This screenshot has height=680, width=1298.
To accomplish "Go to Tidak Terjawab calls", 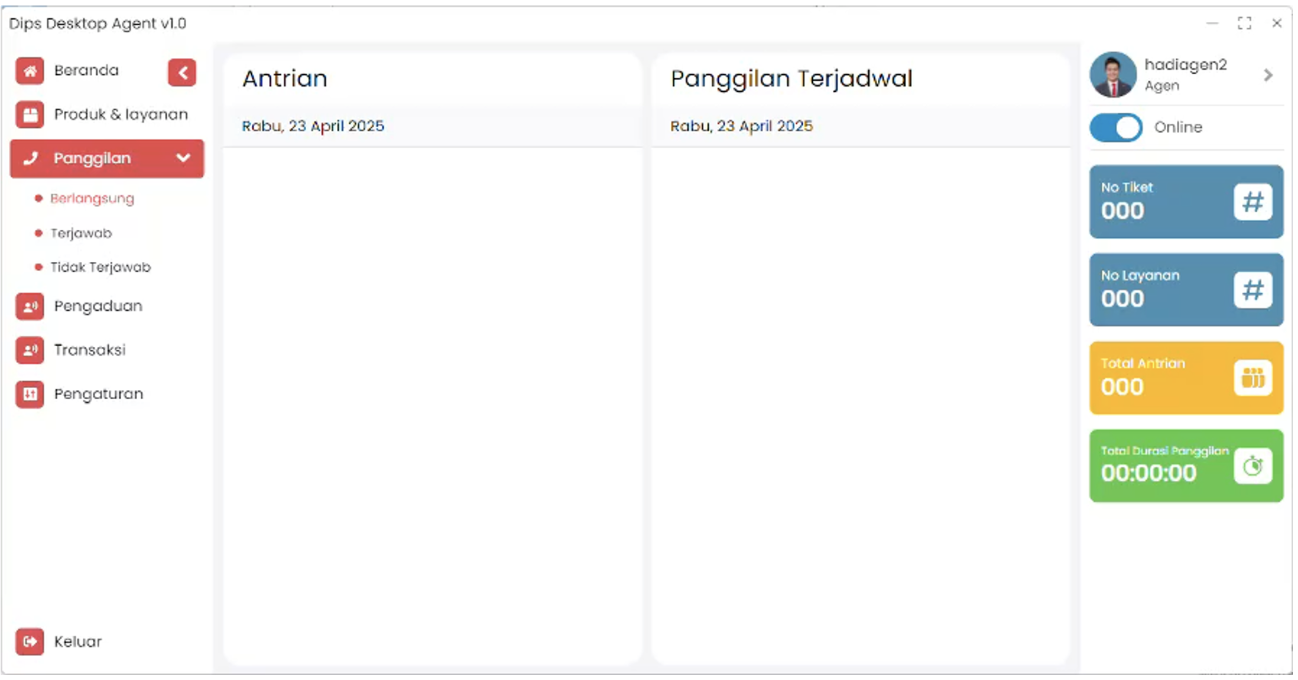I will [x=100, y=268].
